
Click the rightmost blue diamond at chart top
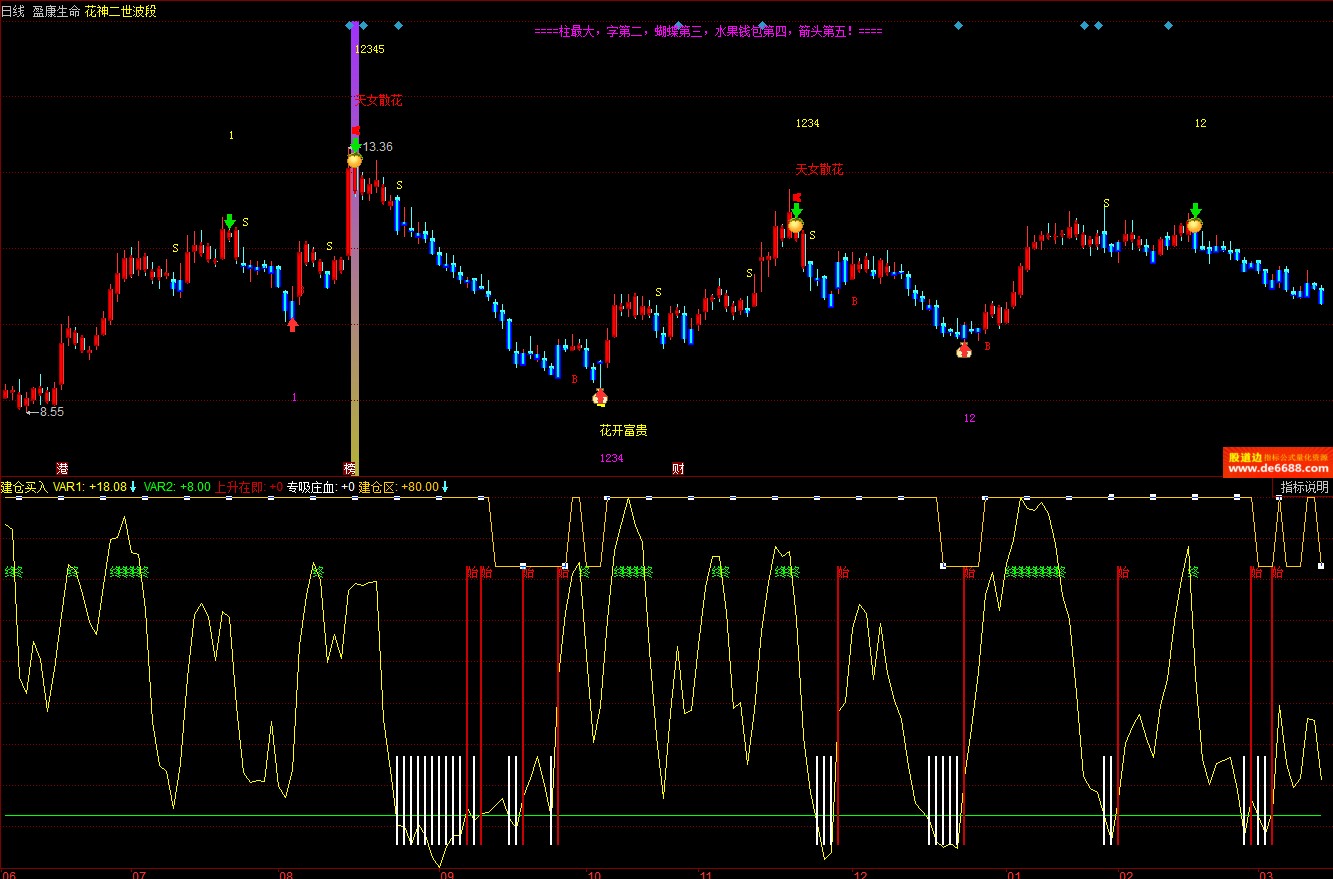coord(1168,25)
